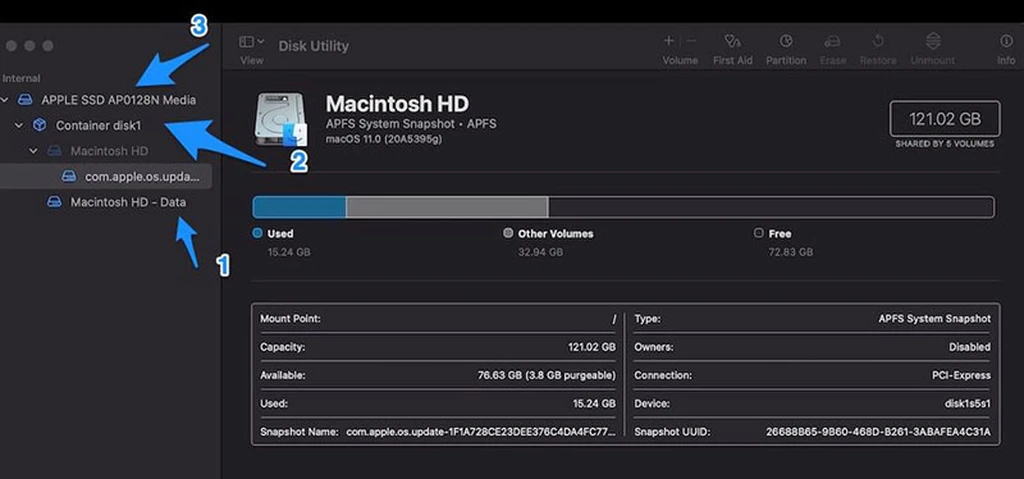This screenshot has height=479, width=1024.
Task: Click the Free legend swatch
Action: click(x=758, y=233)
